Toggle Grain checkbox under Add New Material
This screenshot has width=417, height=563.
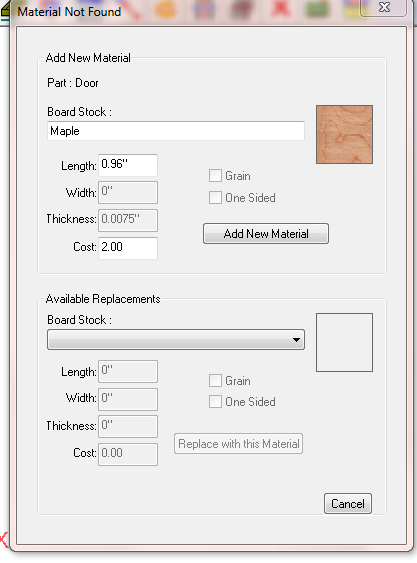point(215,176)
